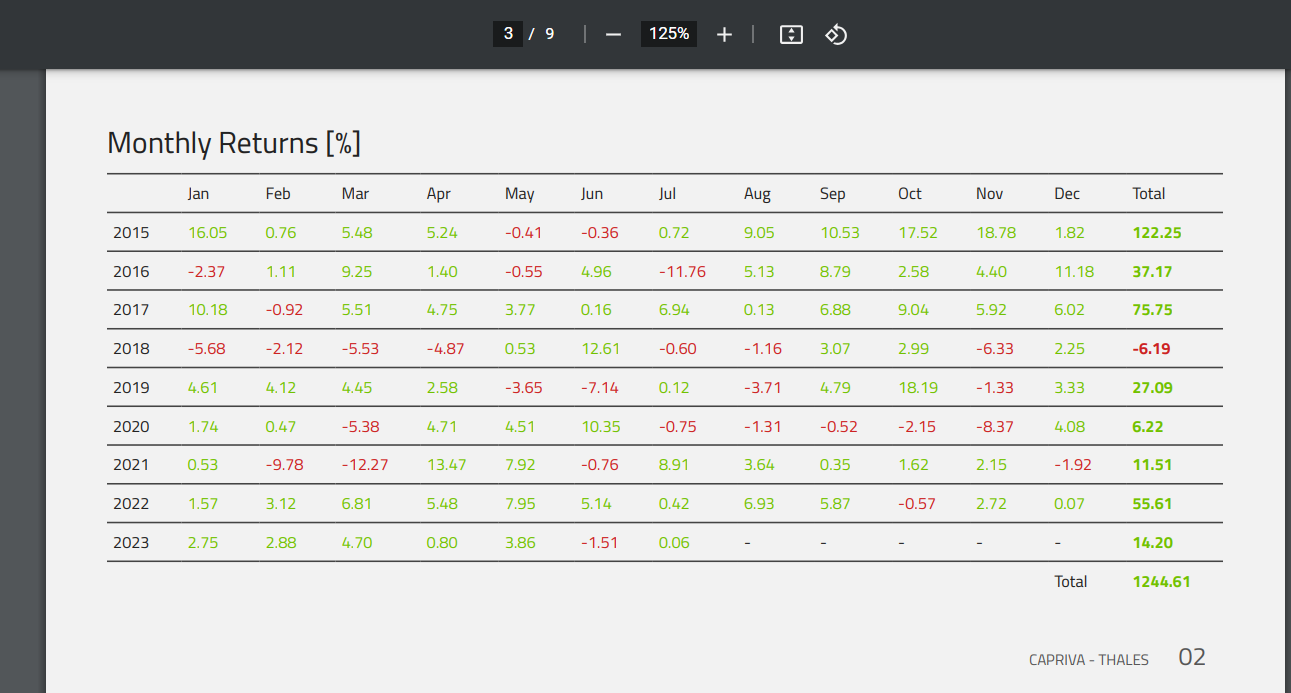Click the grand total 1244.61
This screenshot has width=1291, height=693.
1161,581
